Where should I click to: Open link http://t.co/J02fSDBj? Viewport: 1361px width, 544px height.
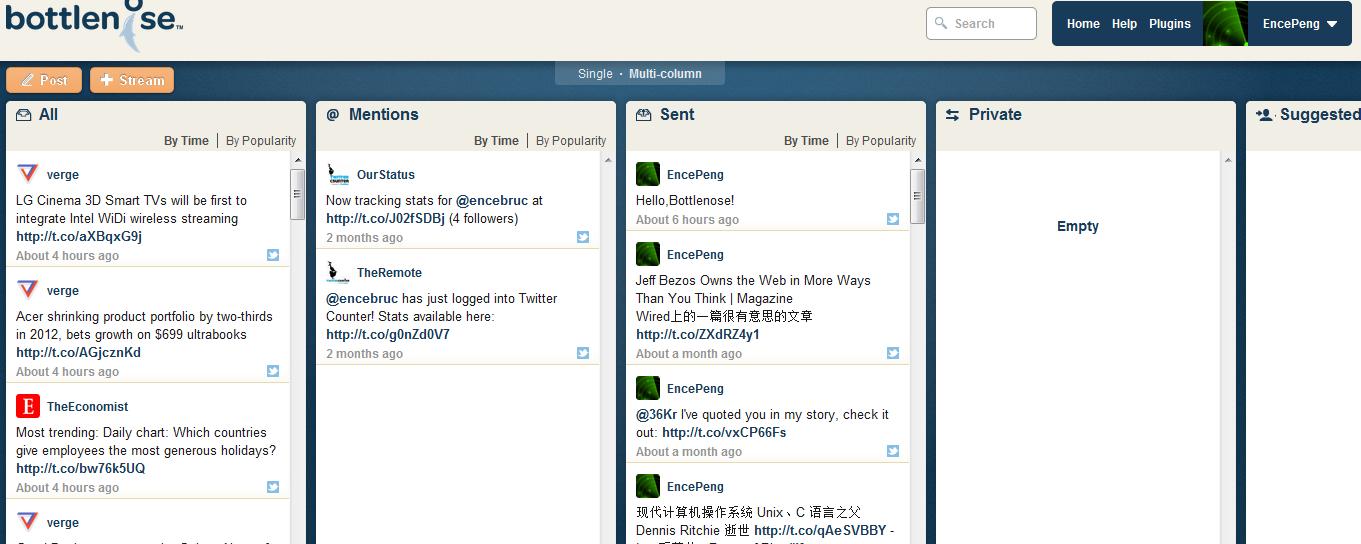(385, 219)
